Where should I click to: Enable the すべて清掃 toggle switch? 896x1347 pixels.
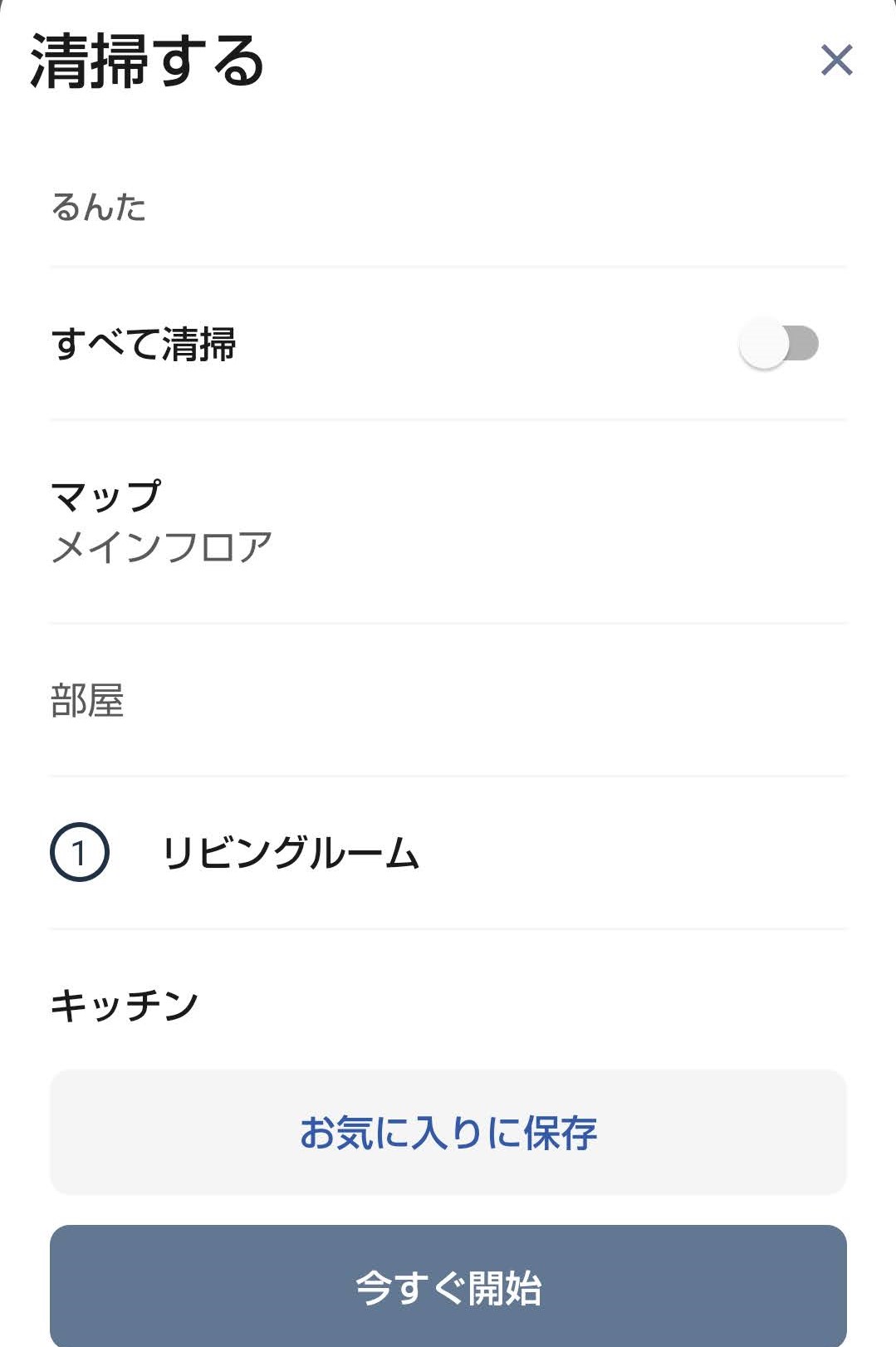[779, 343]
